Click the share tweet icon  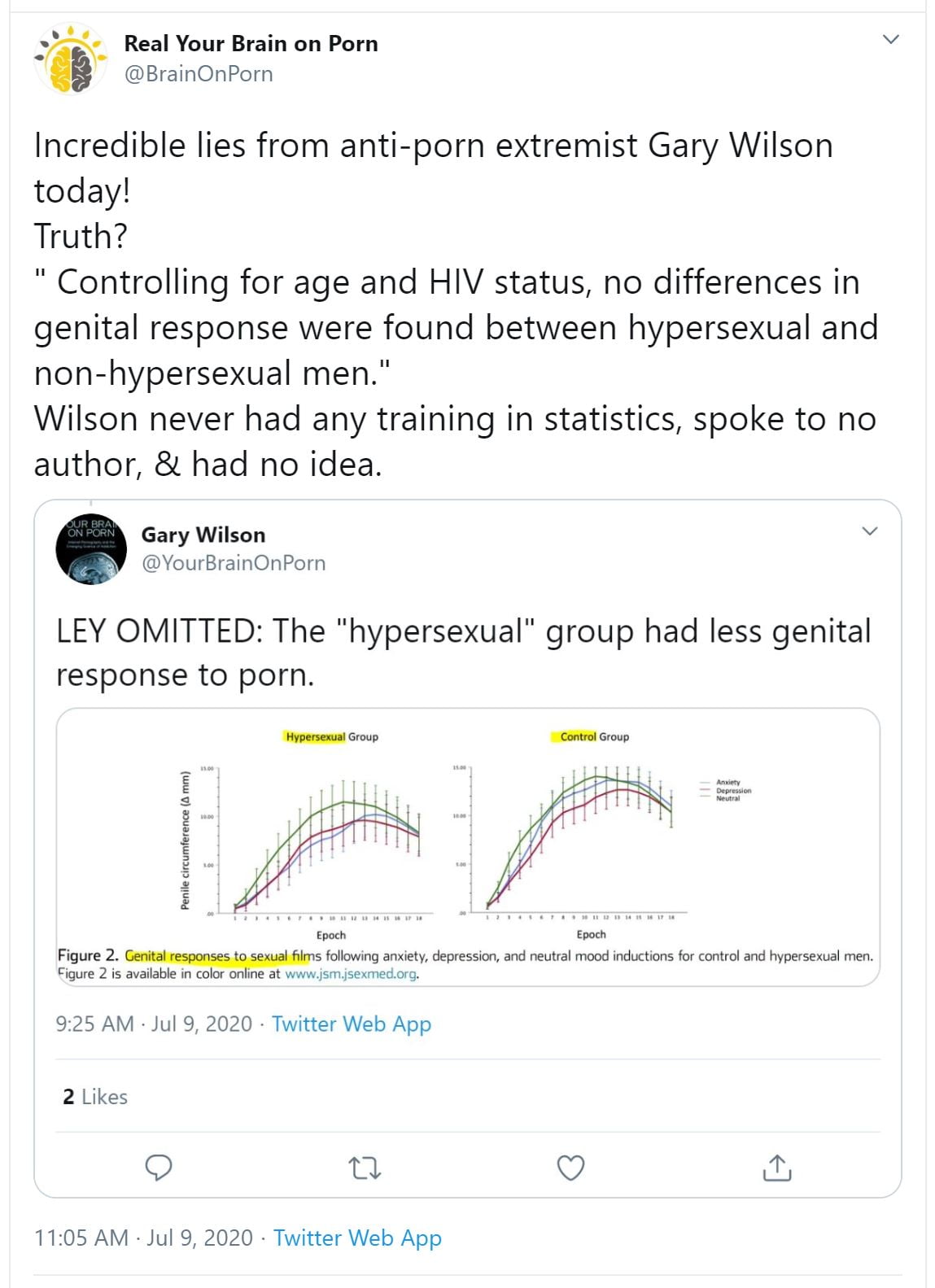(x=777, y=1168)
